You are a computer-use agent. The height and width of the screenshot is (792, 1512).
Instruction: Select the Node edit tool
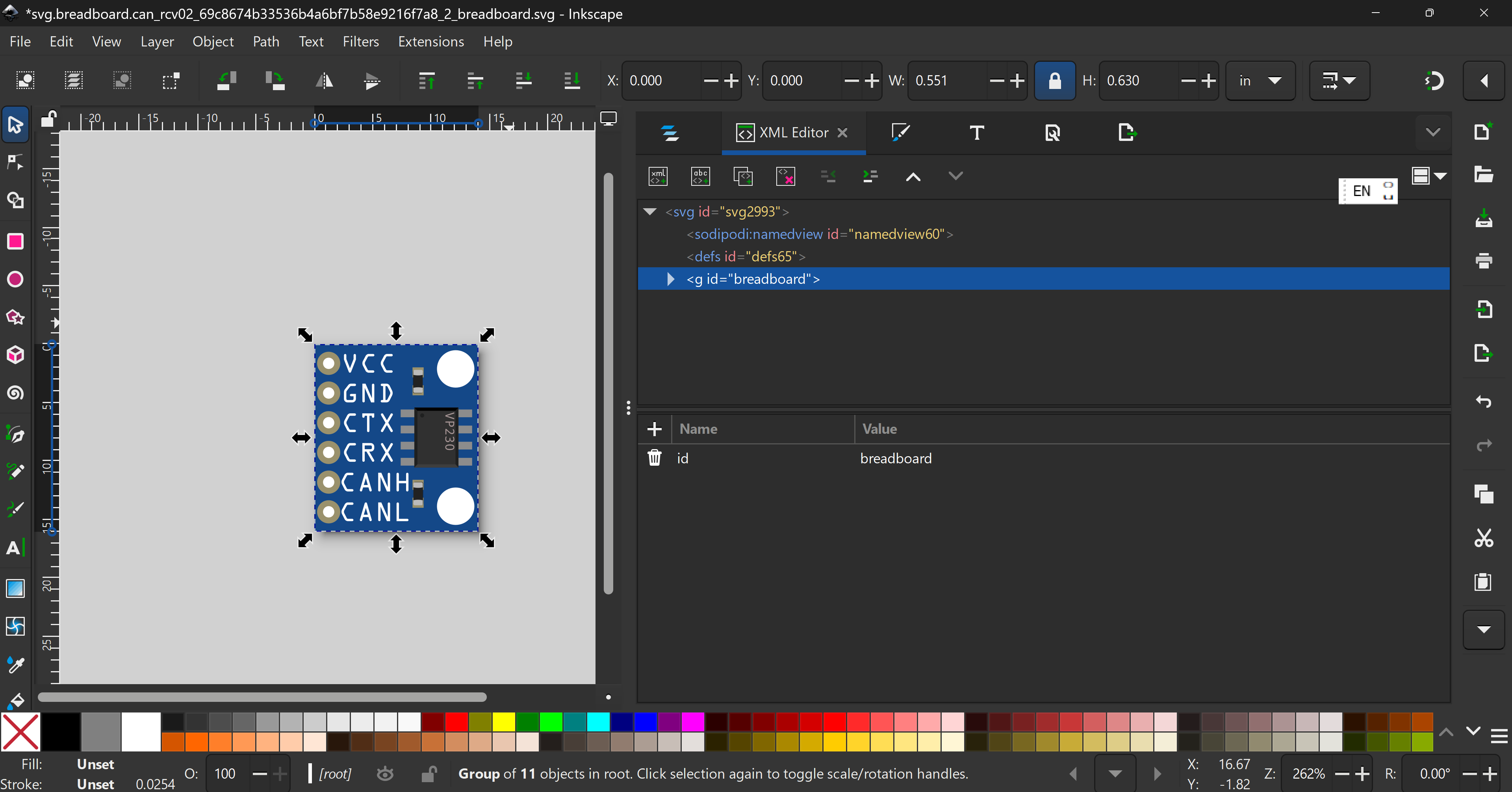(x=15, y=163)
